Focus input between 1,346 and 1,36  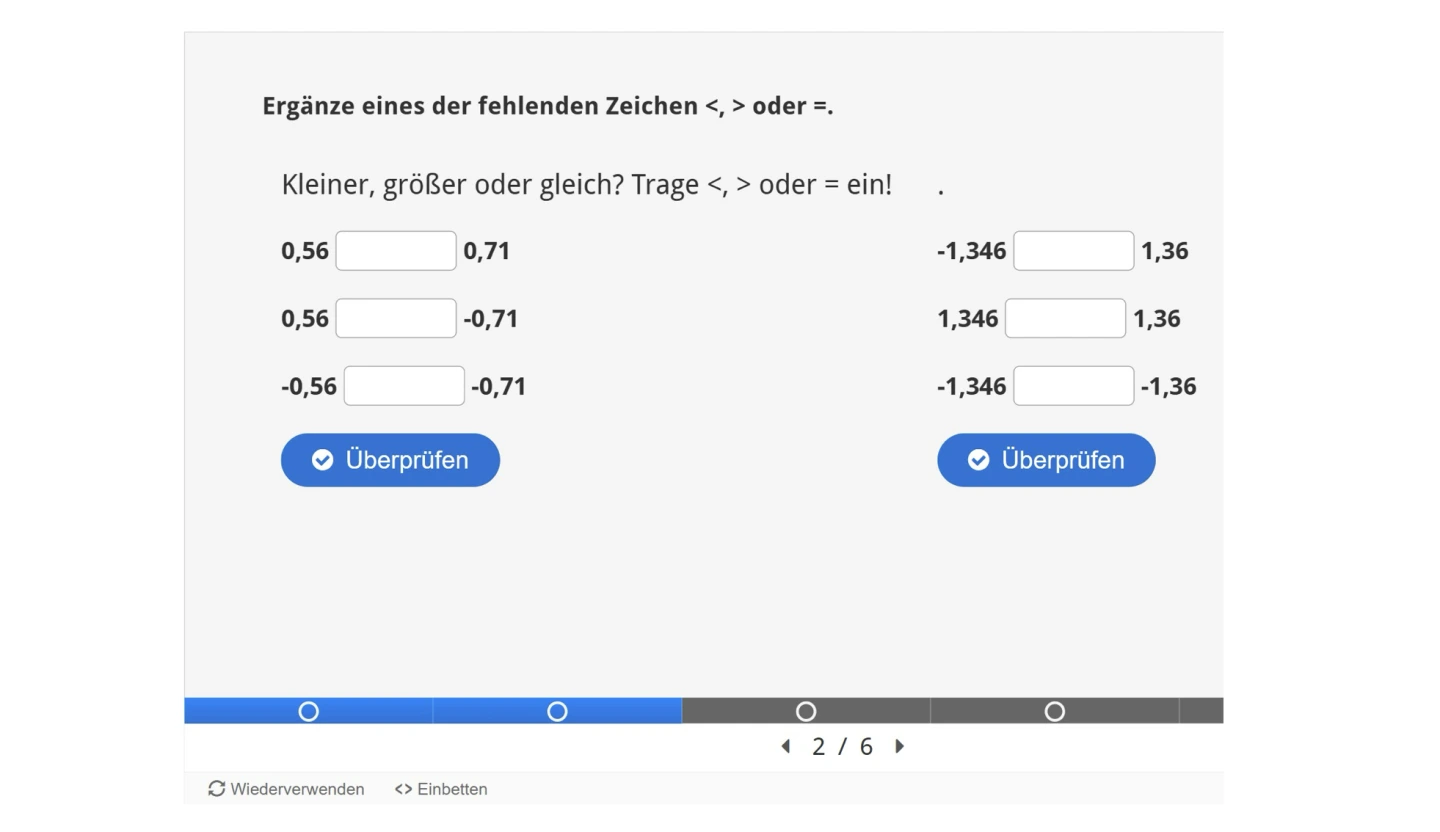point(1065,319)
